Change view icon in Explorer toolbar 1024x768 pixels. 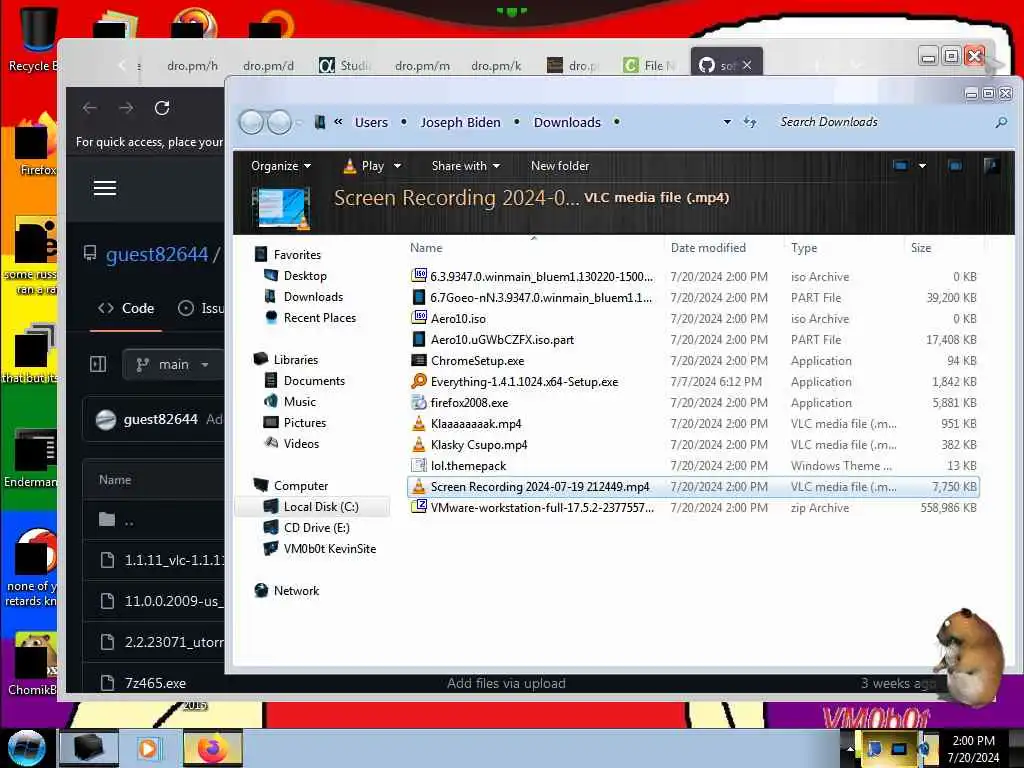(x=900, y=166)
